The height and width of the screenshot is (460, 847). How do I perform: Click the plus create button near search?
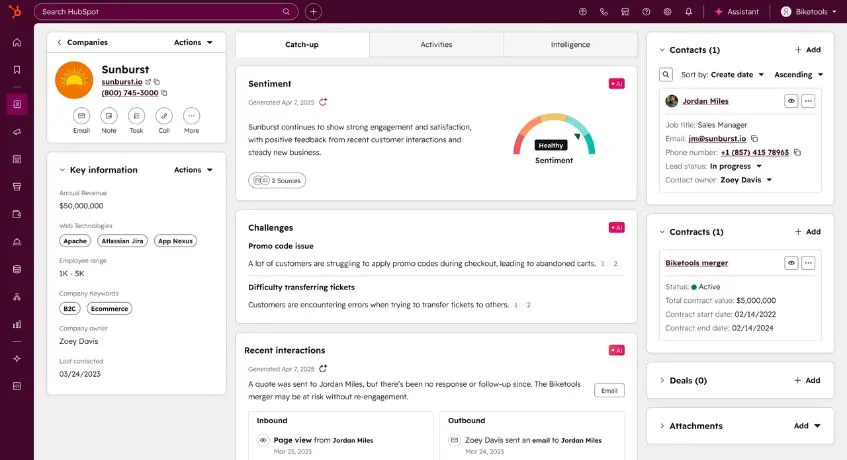(x=313, y=11)
